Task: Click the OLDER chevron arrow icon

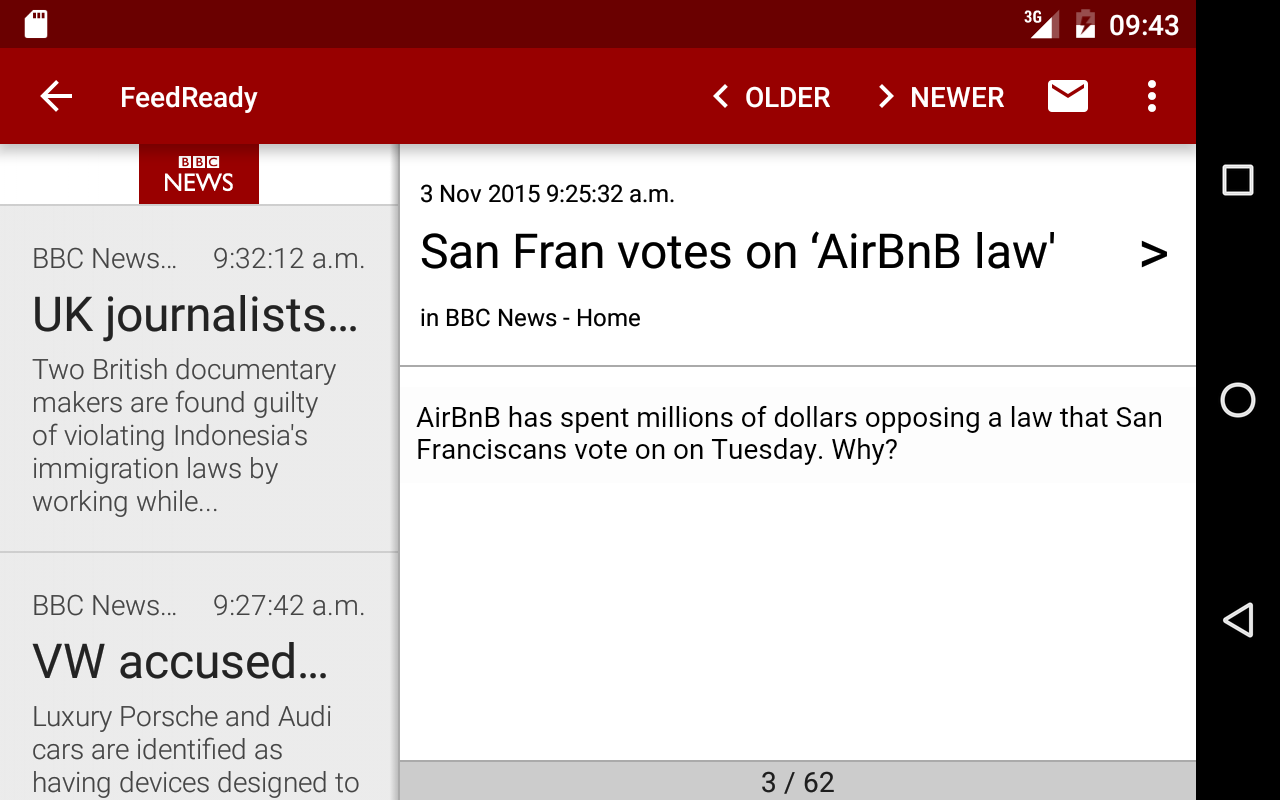Action: pyautogui.click(x=720, y=97)
